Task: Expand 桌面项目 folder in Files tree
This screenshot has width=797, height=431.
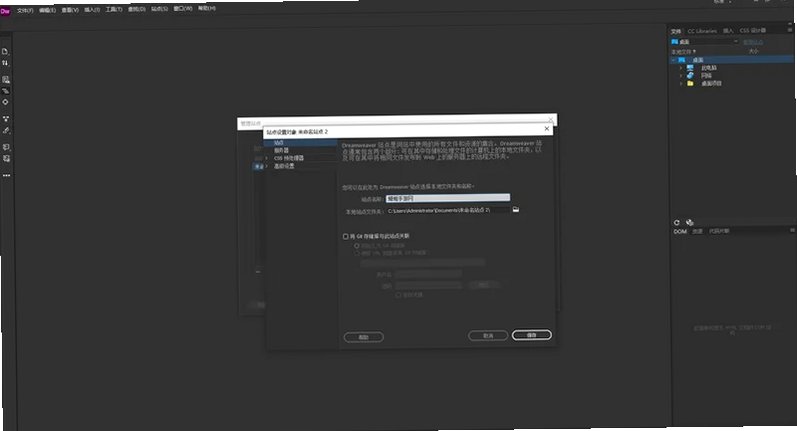Action: point(681,84)
